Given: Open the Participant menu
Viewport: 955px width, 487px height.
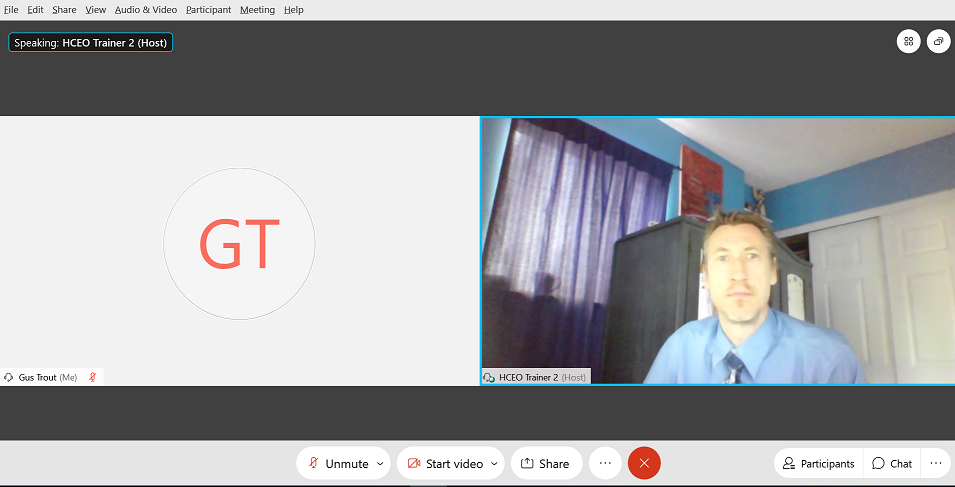Looking at the screenshot, I should [x=208, y=9].
